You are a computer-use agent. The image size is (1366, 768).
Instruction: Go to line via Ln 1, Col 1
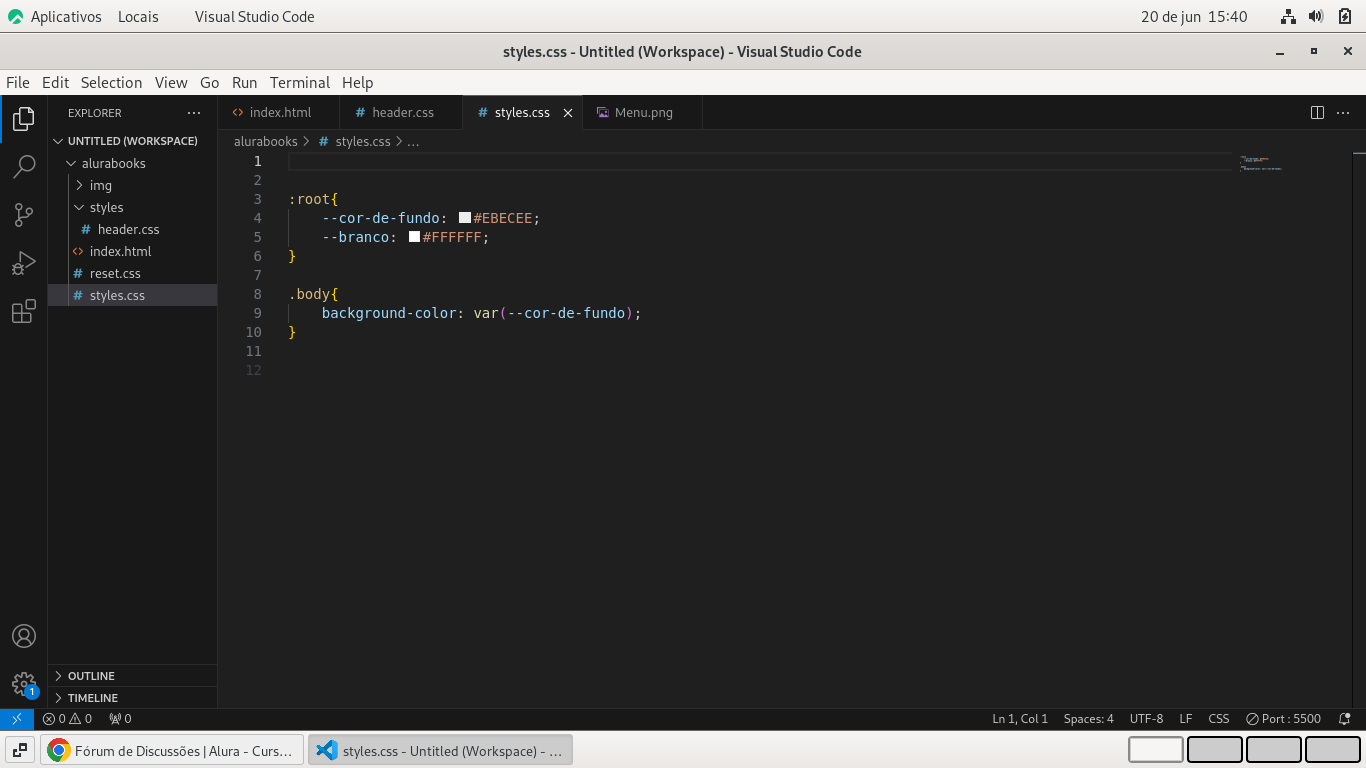point(1020,719)
